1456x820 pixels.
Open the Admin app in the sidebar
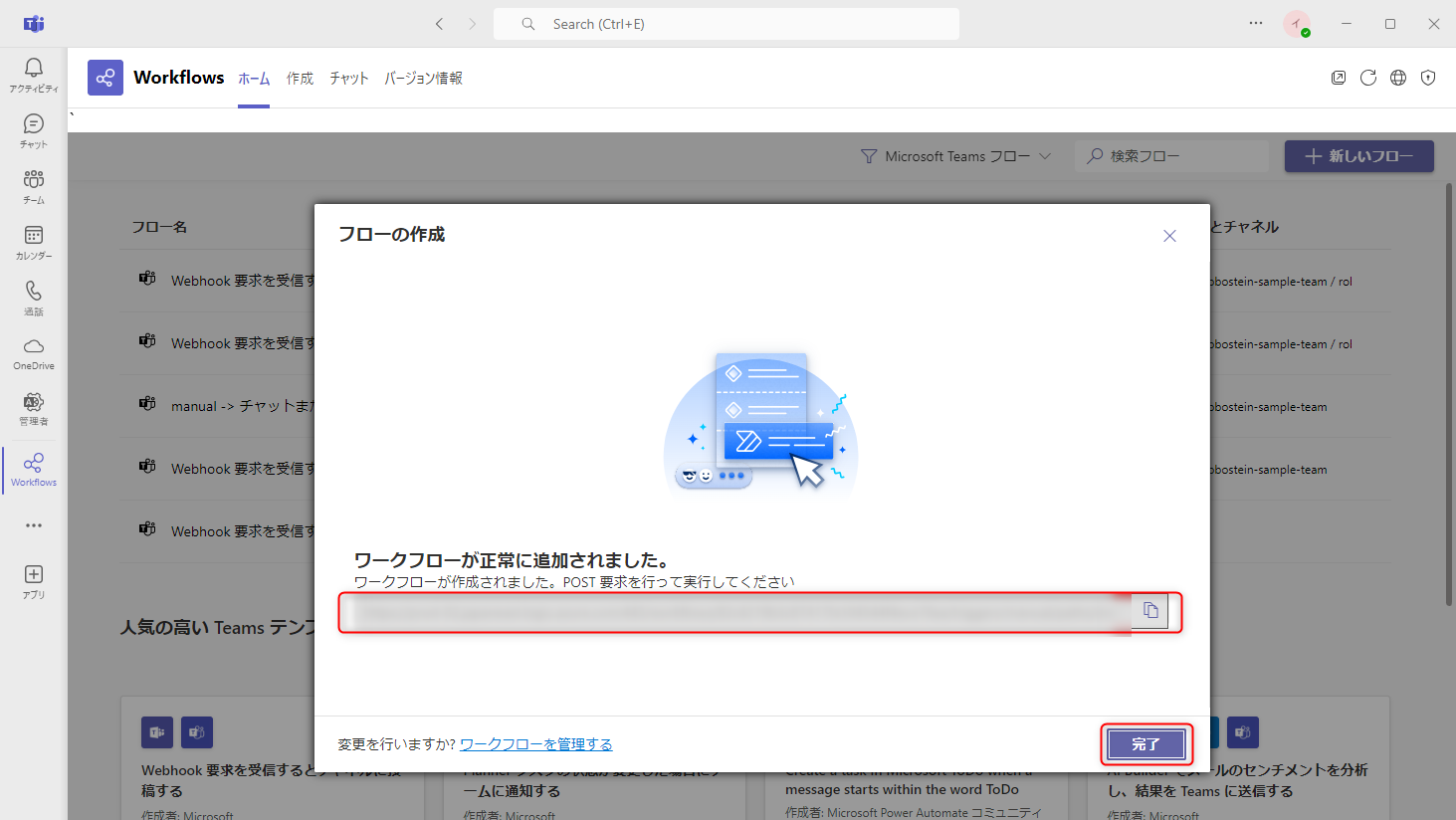tap(34, 409)
